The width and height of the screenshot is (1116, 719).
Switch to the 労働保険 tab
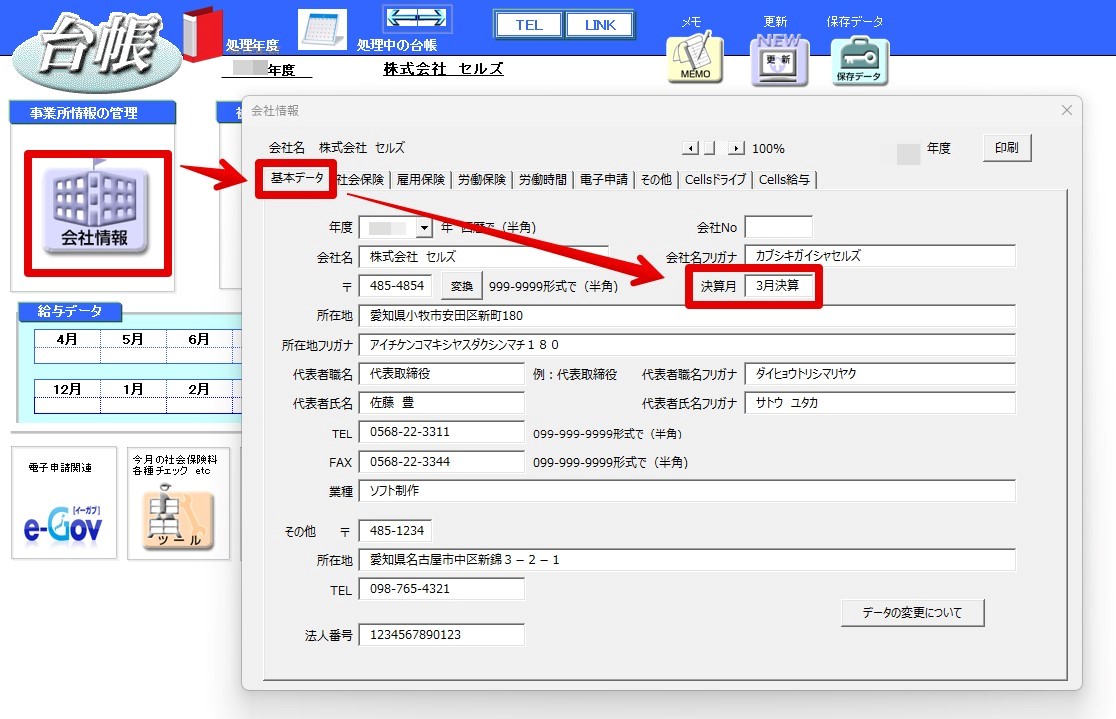pos(482,179)
